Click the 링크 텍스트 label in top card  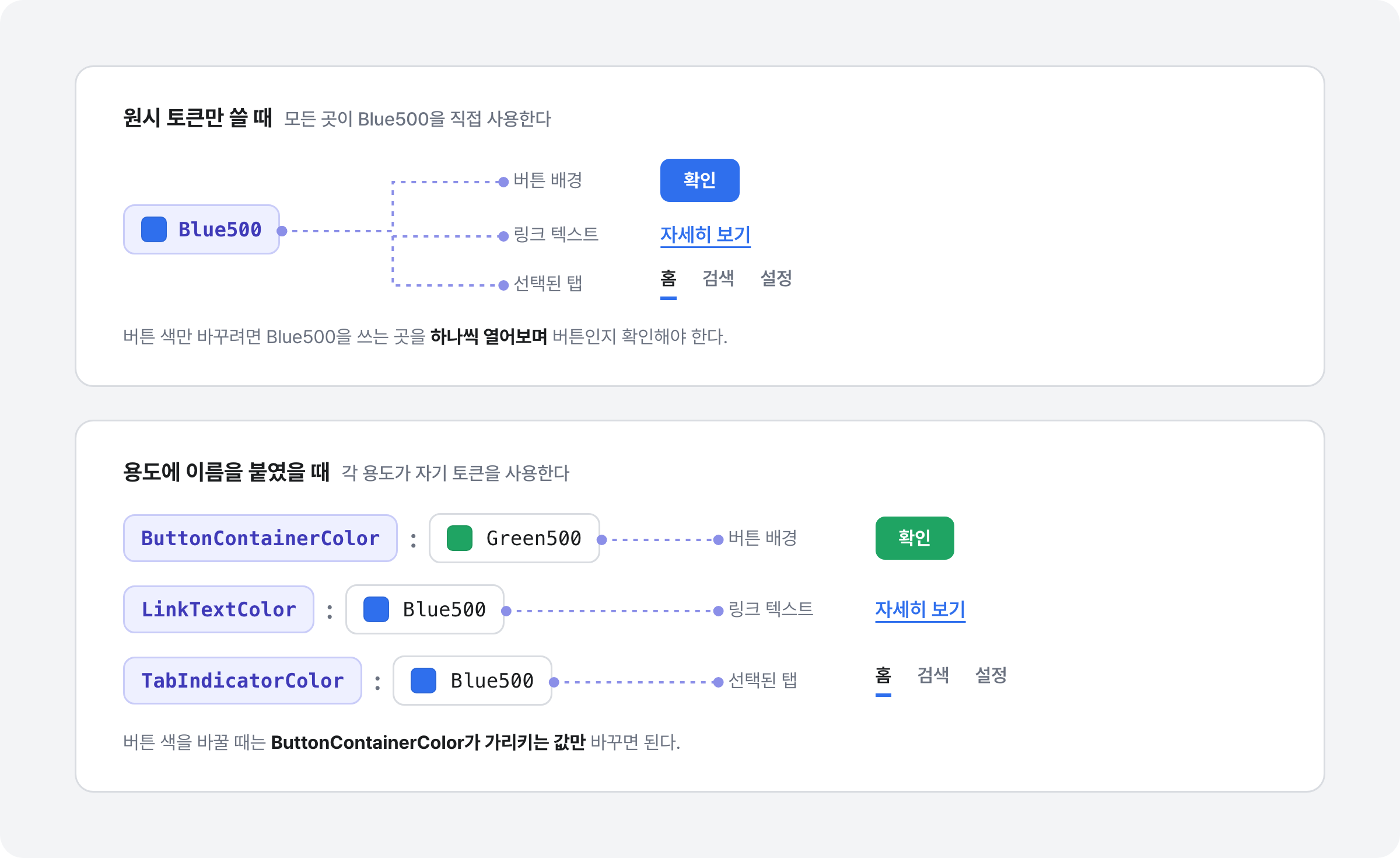pyautogui.click(x=556, y=235)
